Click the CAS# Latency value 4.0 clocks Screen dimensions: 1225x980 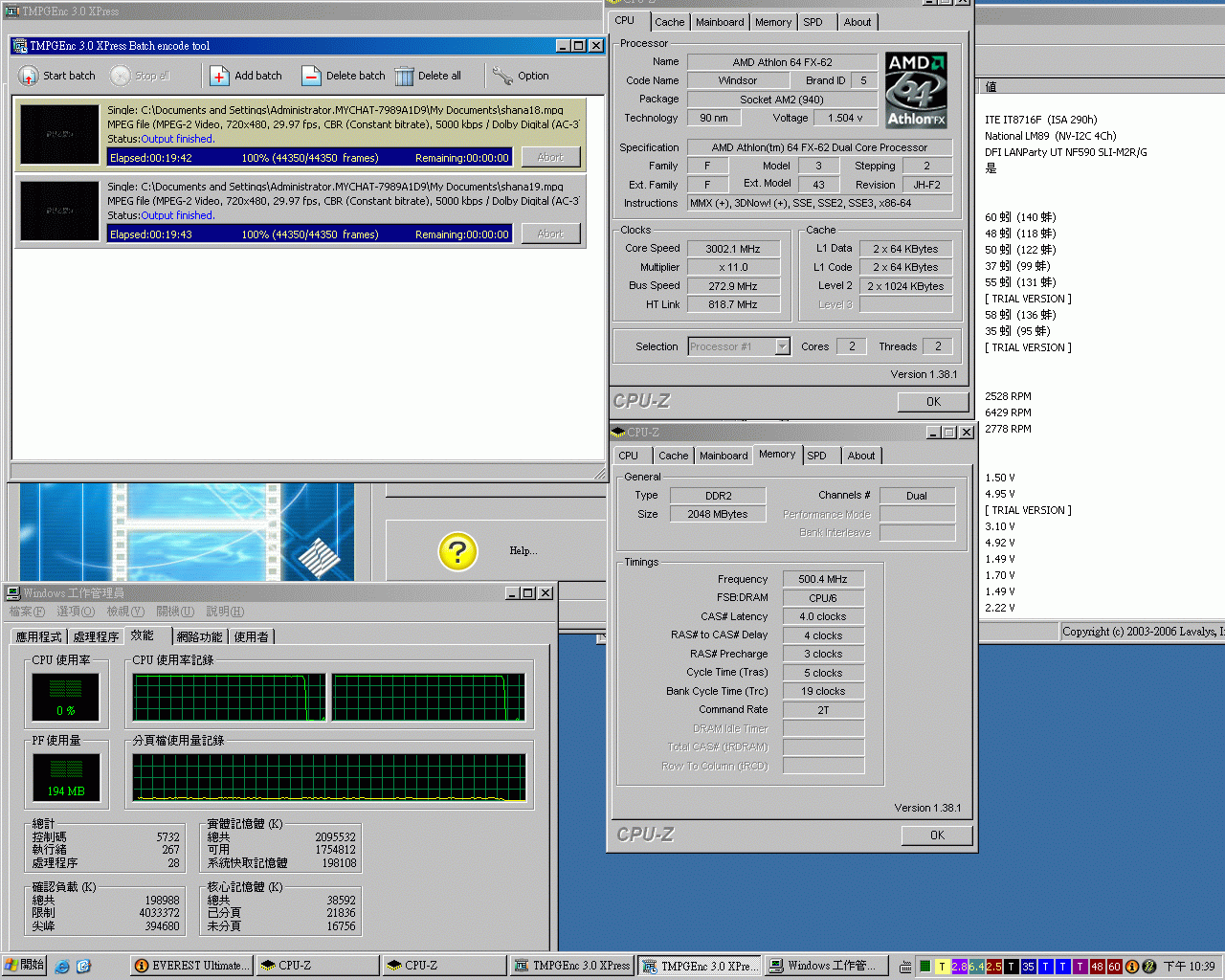click(x=823, y=616)
